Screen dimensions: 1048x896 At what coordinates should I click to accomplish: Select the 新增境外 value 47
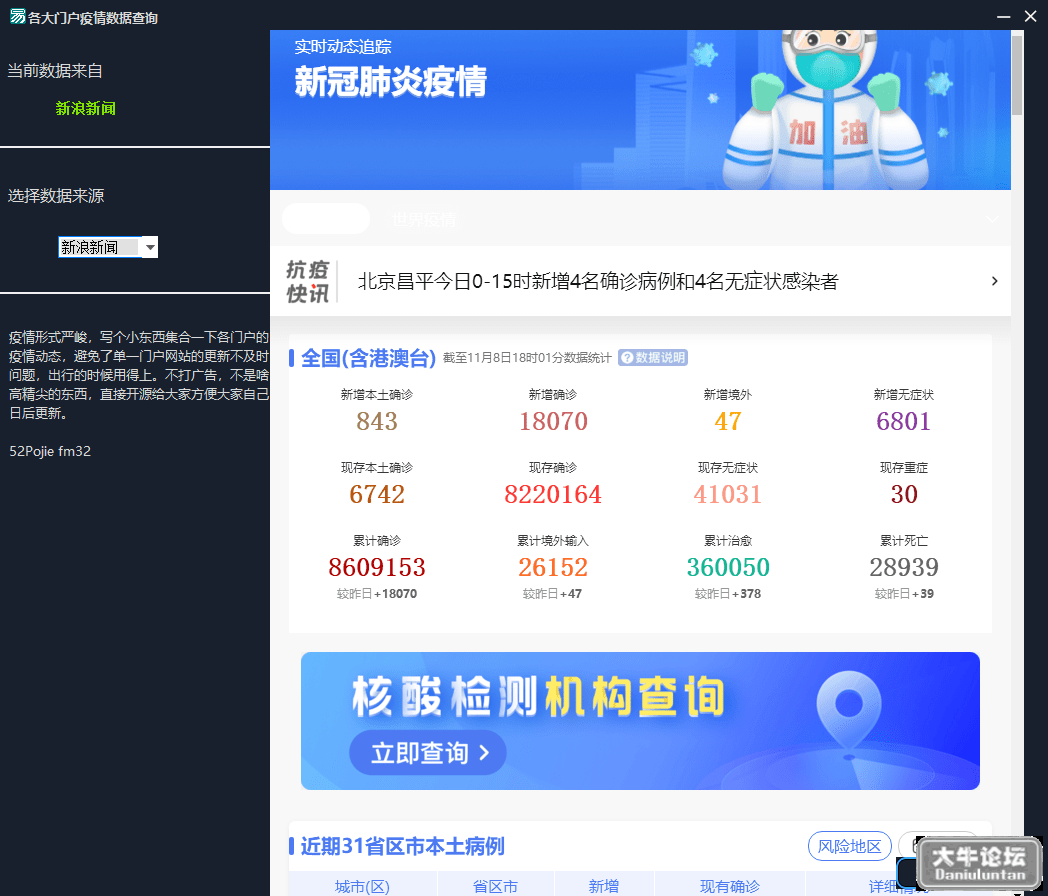point(728,422)
